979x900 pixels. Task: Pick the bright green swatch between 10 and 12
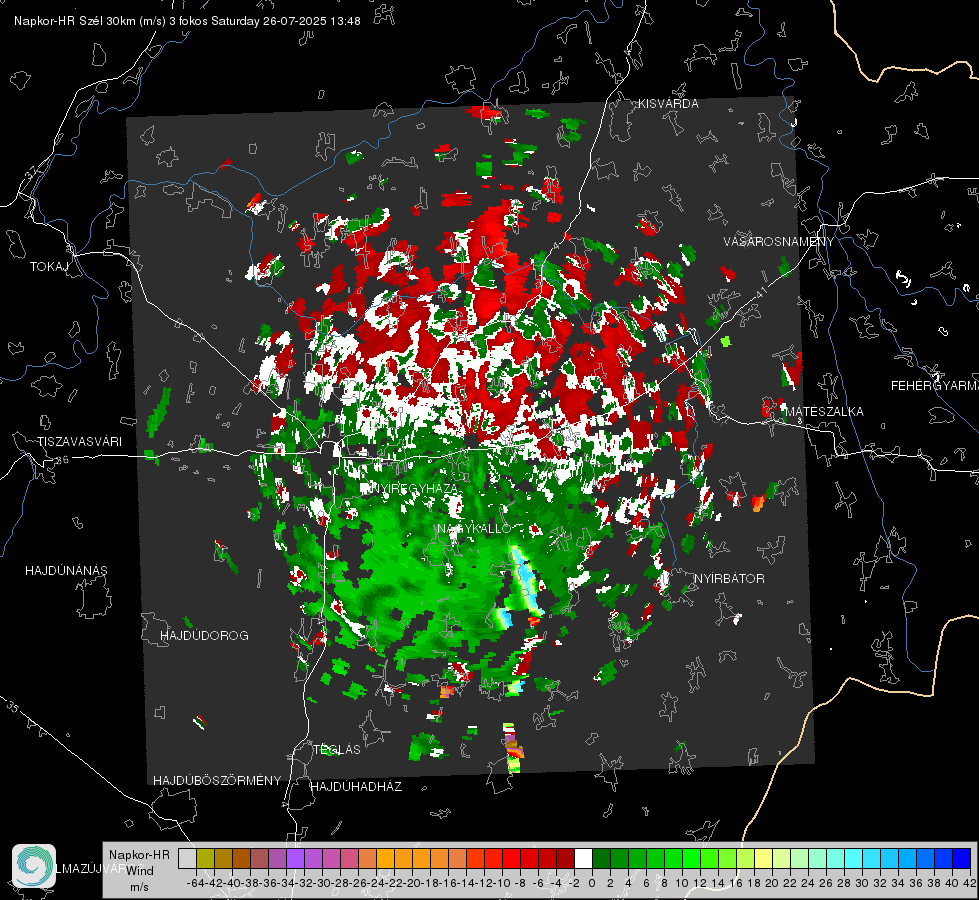click(x=691, y=858)
